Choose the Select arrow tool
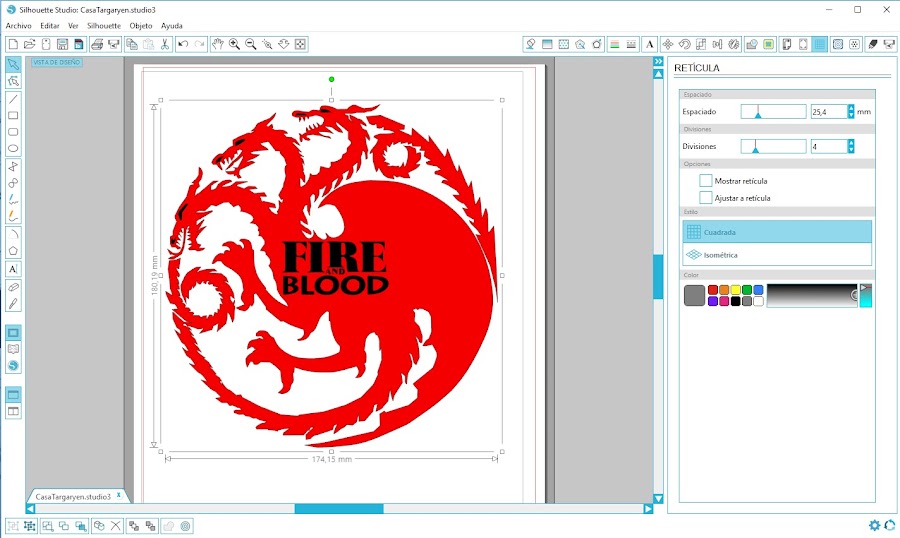The width and height of the screenshot is (900, 538). point(13,64)
